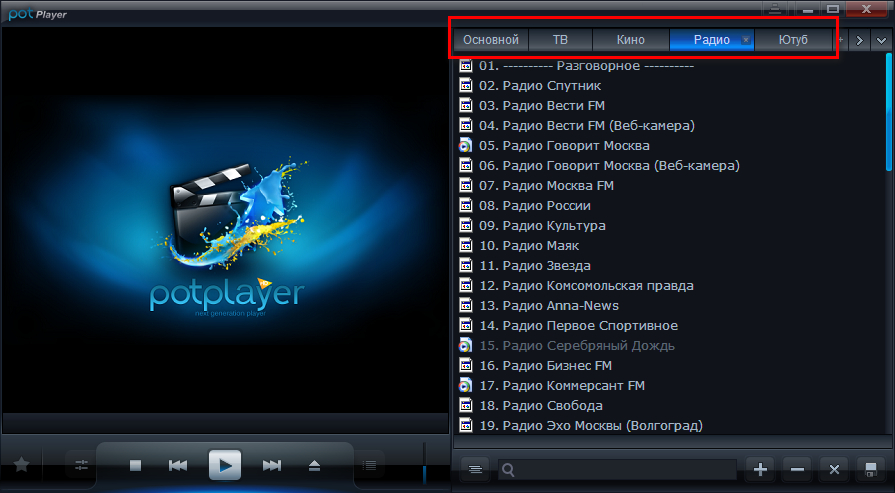Select 12. Радио Комсомольская правда
The height and width of the screenshot is (493, 895).
[x=586, y=285]
